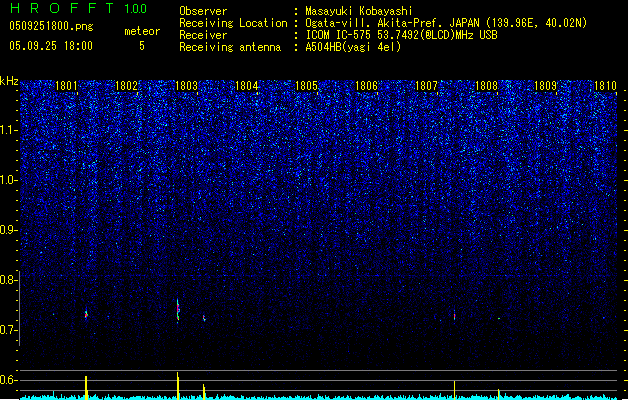
Task: Click the tall meteor echo just before 1803
Action: (178, 310)
